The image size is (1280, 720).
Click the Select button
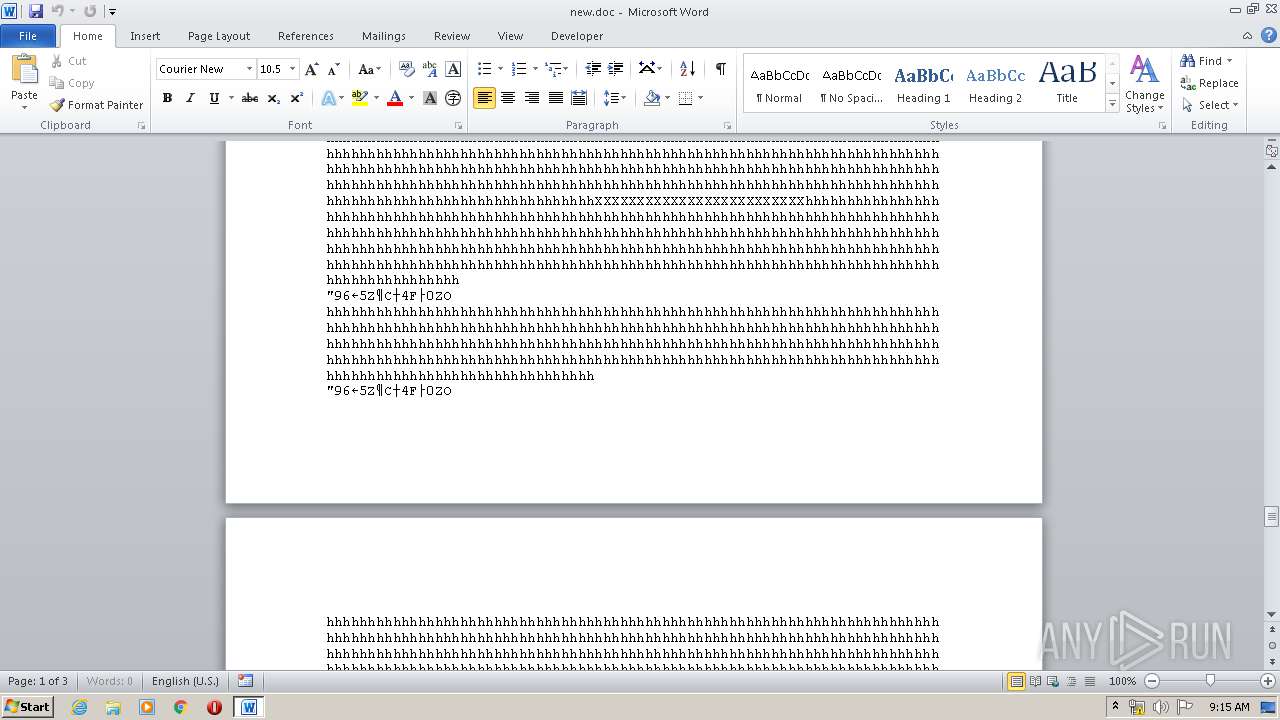[1209, 105]
